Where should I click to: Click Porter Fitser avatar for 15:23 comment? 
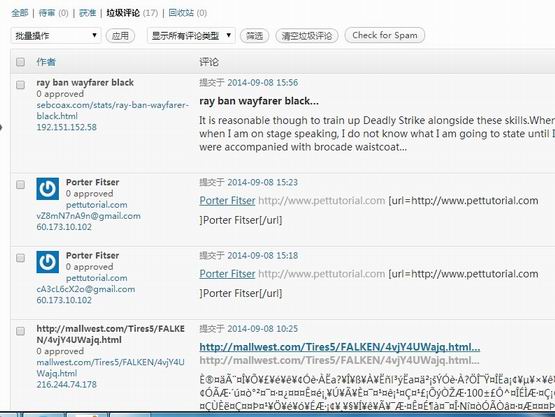(48, 189)
